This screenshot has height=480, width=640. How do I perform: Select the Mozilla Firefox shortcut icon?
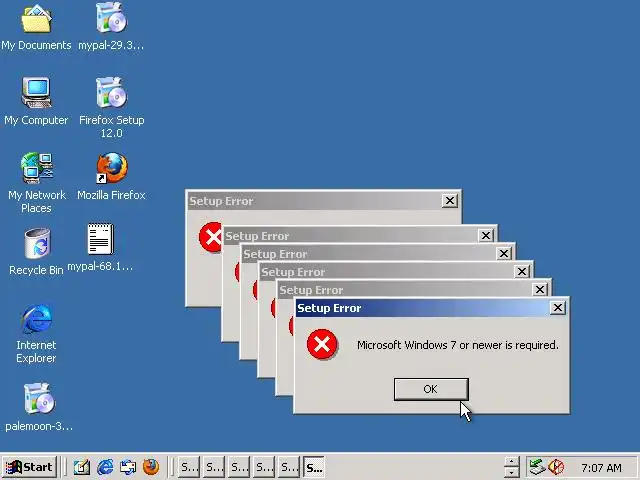111,168
